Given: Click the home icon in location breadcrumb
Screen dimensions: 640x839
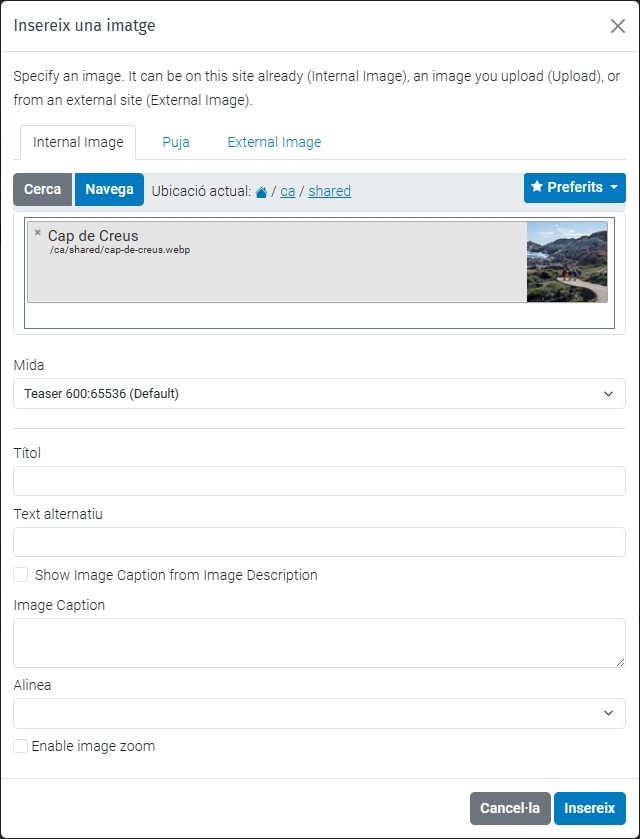Looking at the screenshot, I should pyautogui.click(x=261, y=192).
